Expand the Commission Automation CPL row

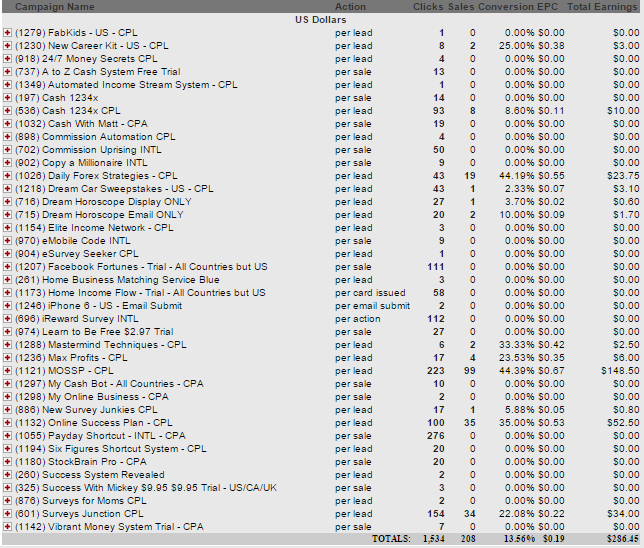[7, 137]
